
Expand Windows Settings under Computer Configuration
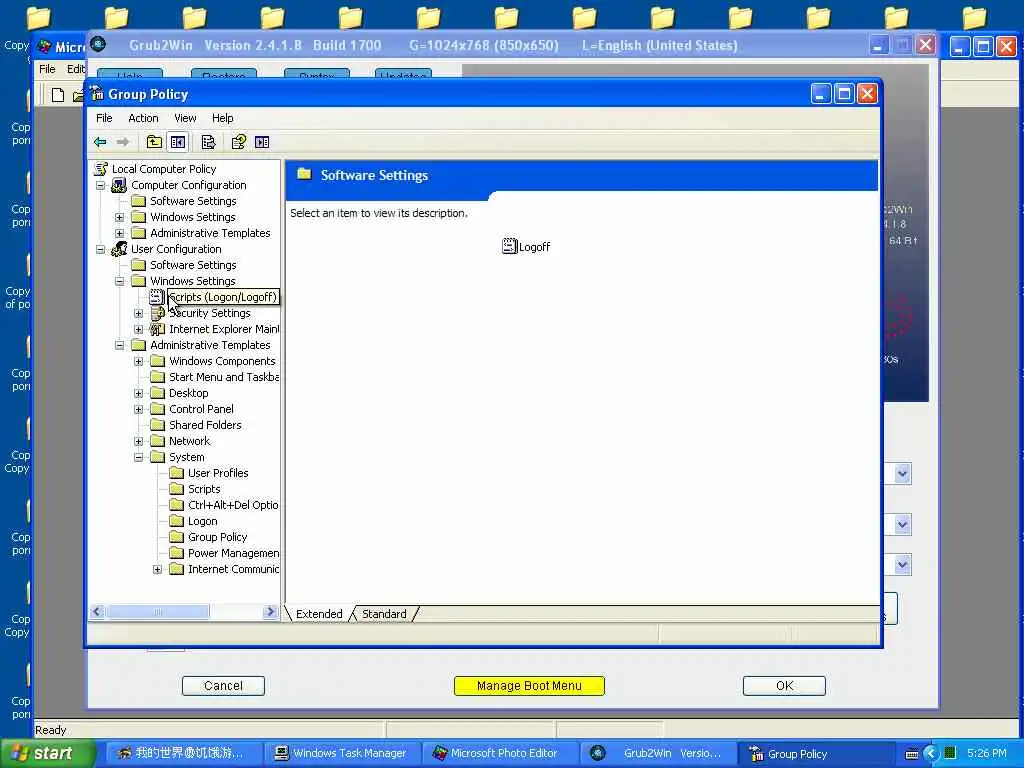pos(120,217)
